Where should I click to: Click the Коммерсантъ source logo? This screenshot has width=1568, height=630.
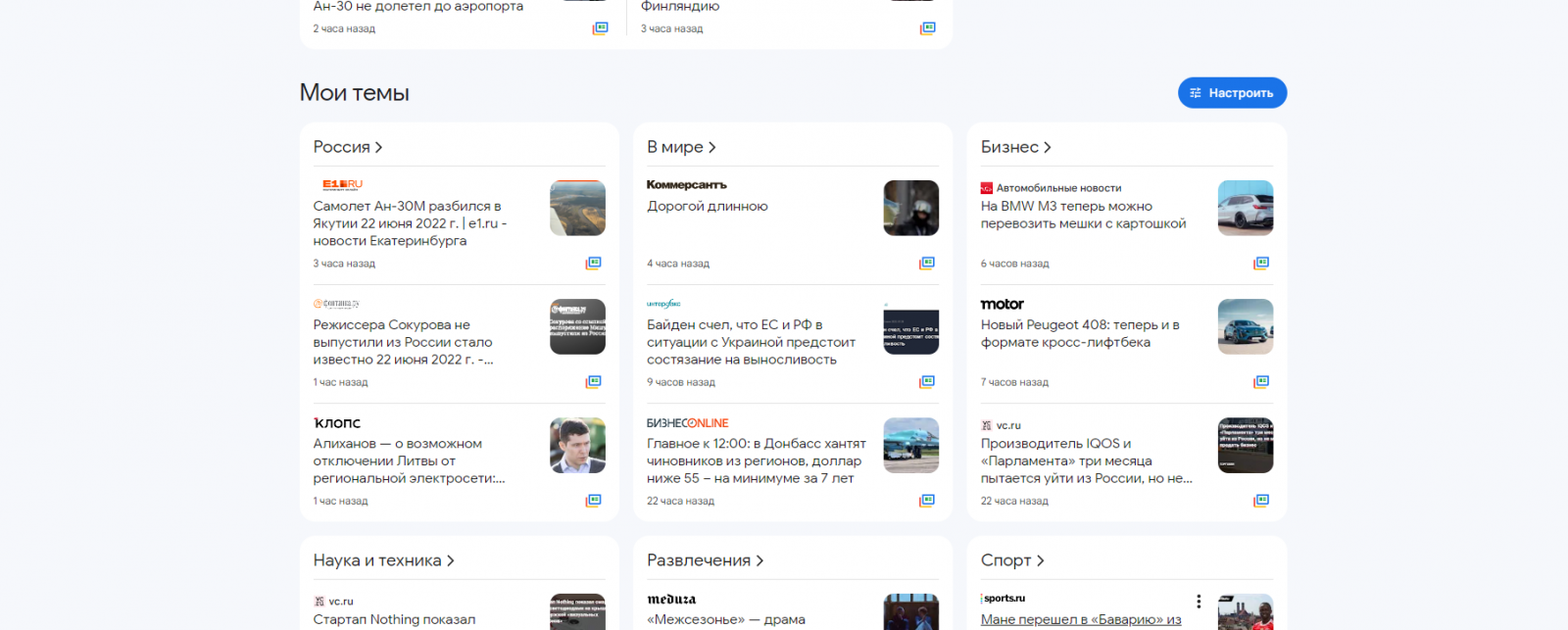(x=686, y=184)
